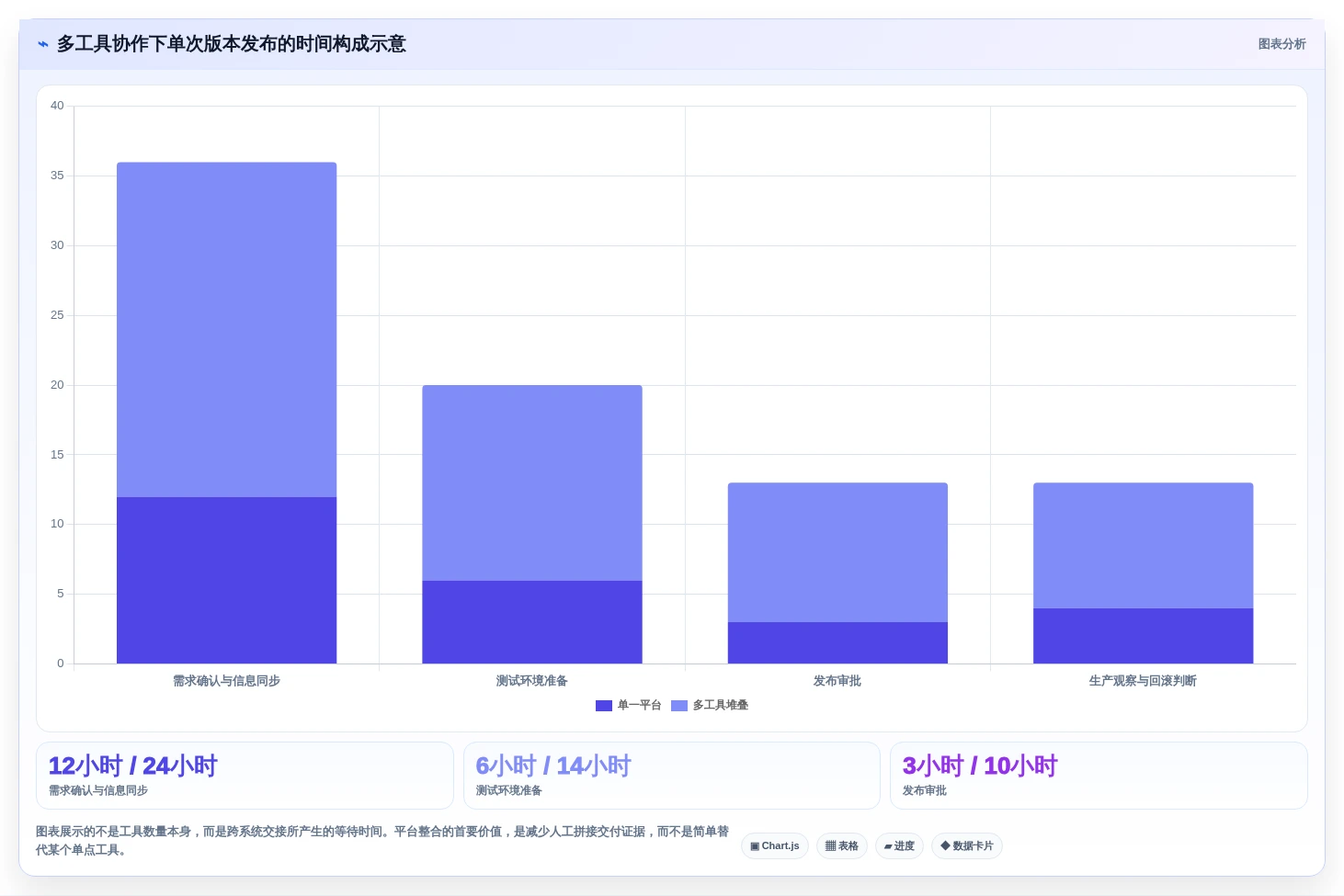Click the 单一平台 legend text
The height and width of the screenshot is (896, 1344).
pyautogui.click(x=639, y=706)
